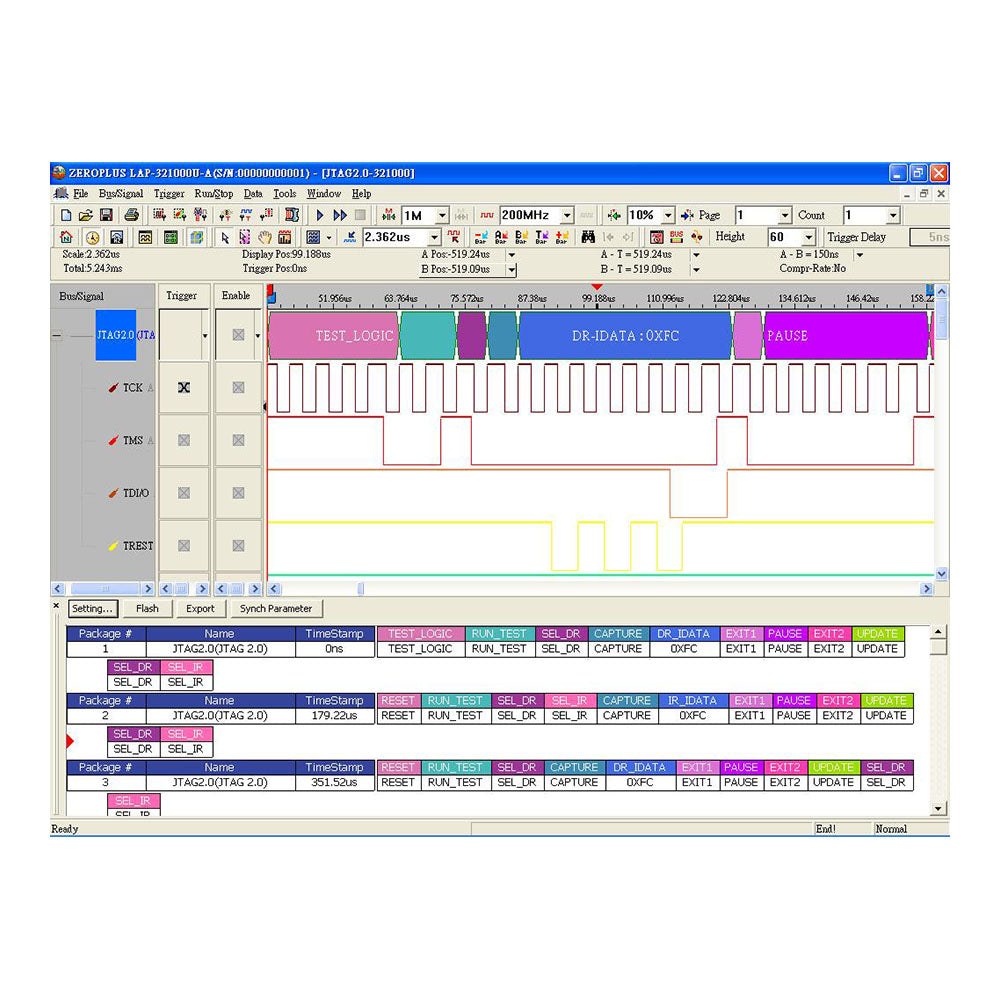Open the Height 60 dropdown

pos(809,237)
